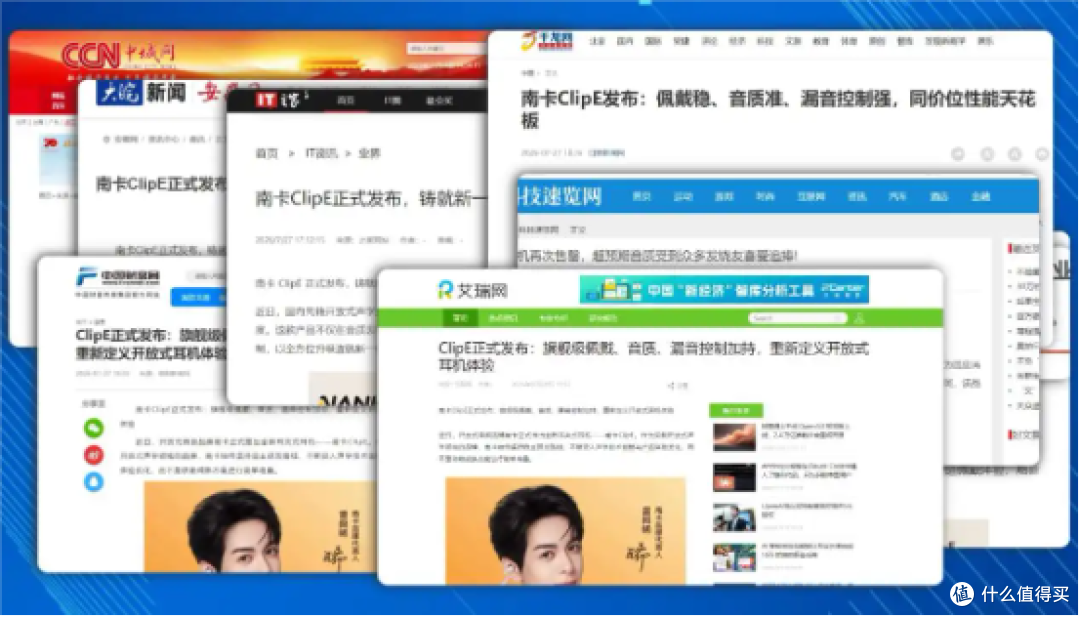Viewport: 1080px width, 617px height.
Task: Click the search field on CCN page
Action: tap(446, 48)
